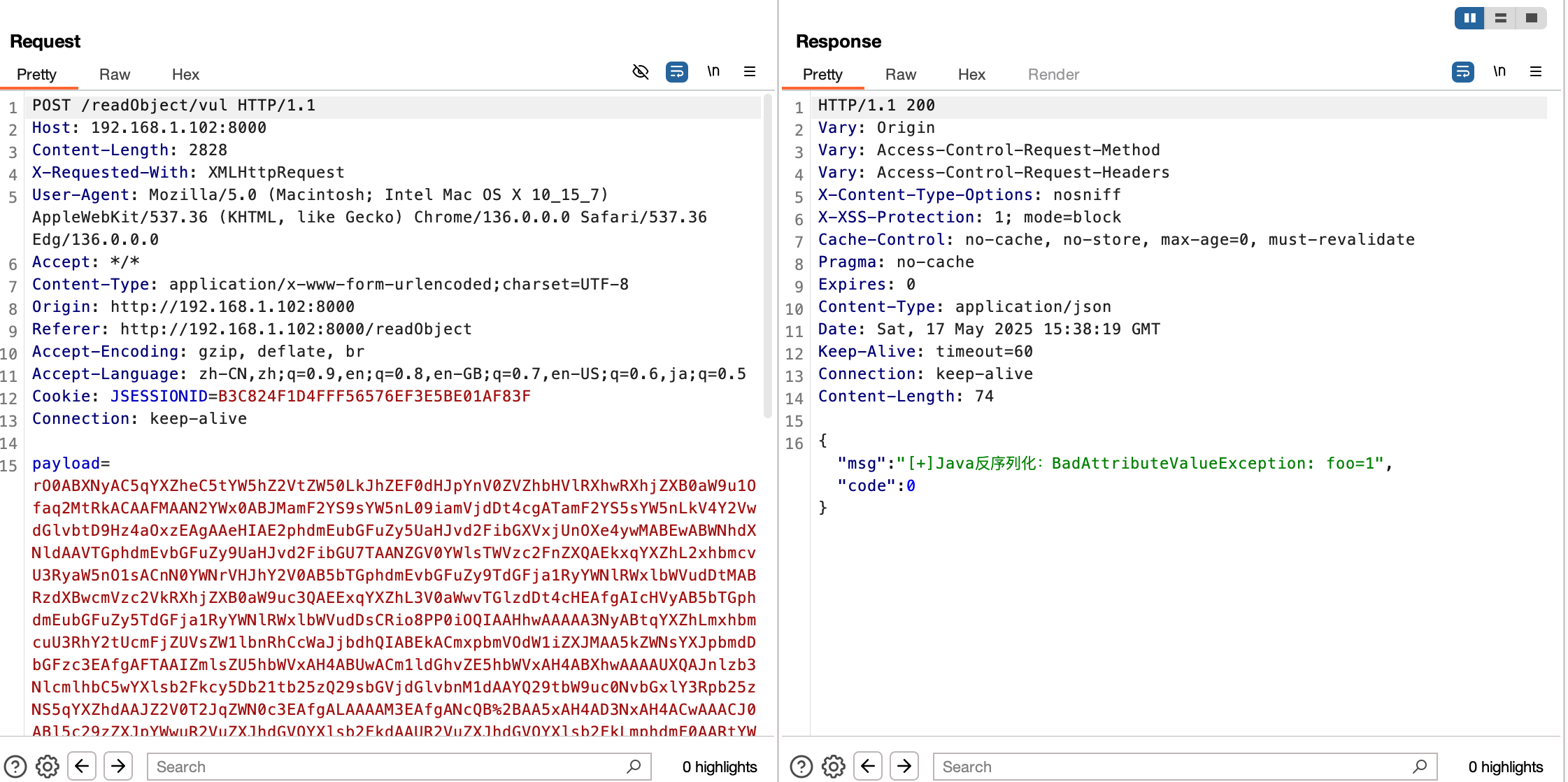Viewport: 1568px width, 782px height.
Task: Click the X-XSS-Protection response header
Action: (969, 217)
